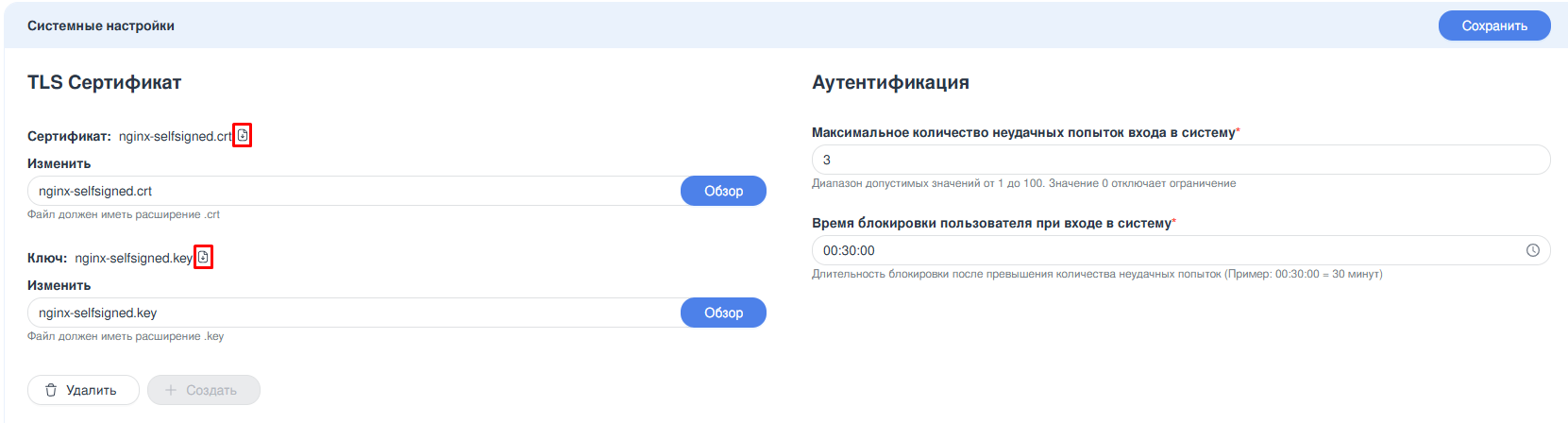Open time picker via clock icon
The image size is (1568, 423).
pyautogui.click(x=1533, y=250)
